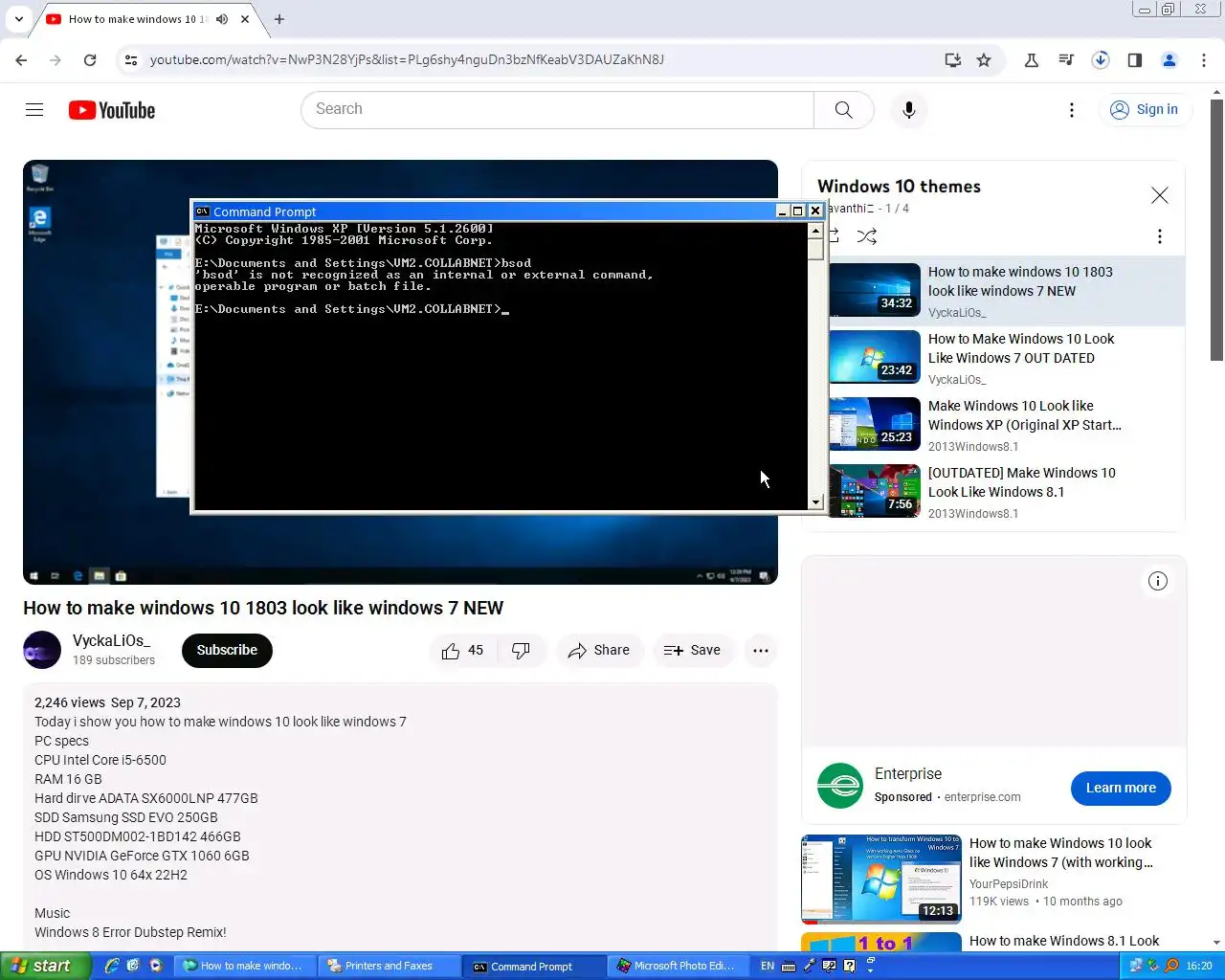Open the 12:13 recommended video thumbnail
This screenshot has height=980, width=1225.
[880, 879]
